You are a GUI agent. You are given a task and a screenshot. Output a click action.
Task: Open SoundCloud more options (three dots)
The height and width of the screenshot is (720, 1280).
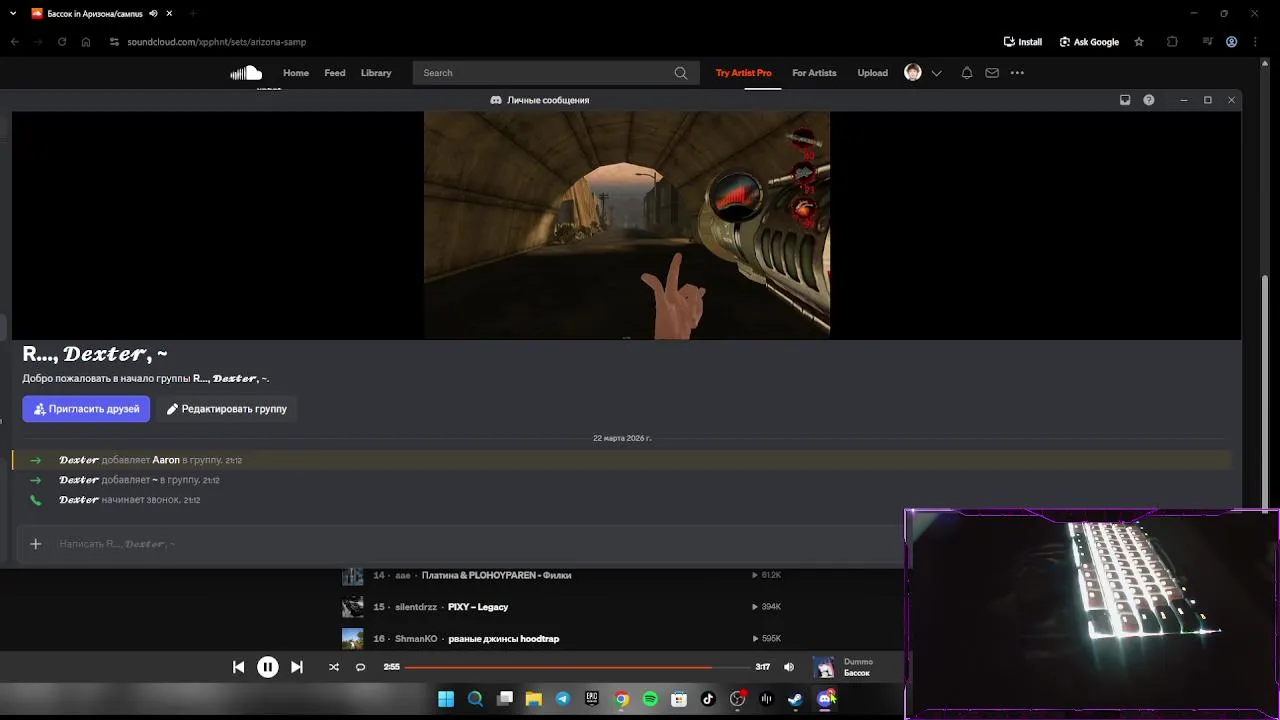pos(1017,73)
